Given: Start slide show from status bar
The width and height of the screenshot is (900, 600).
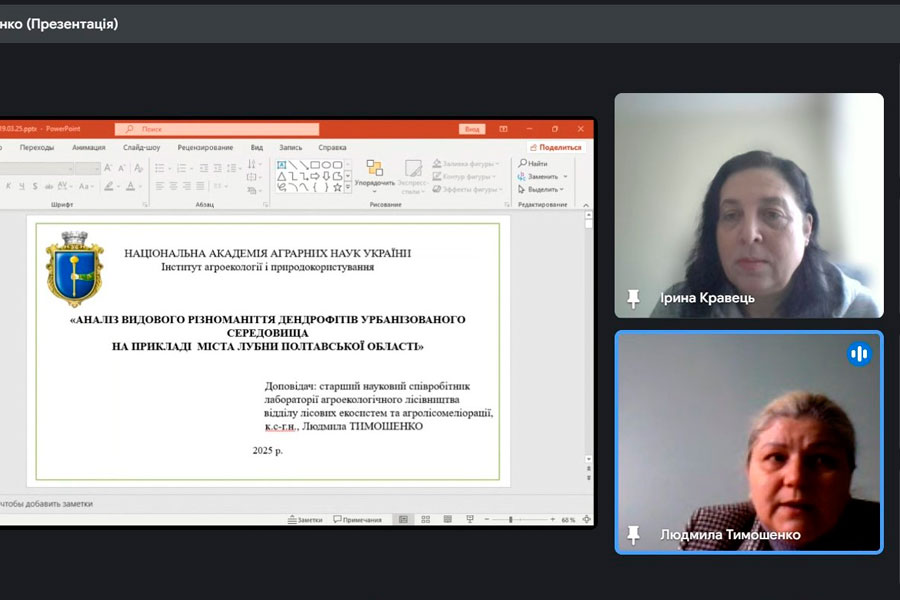Looking at the screenshot, I should [470, 519].
